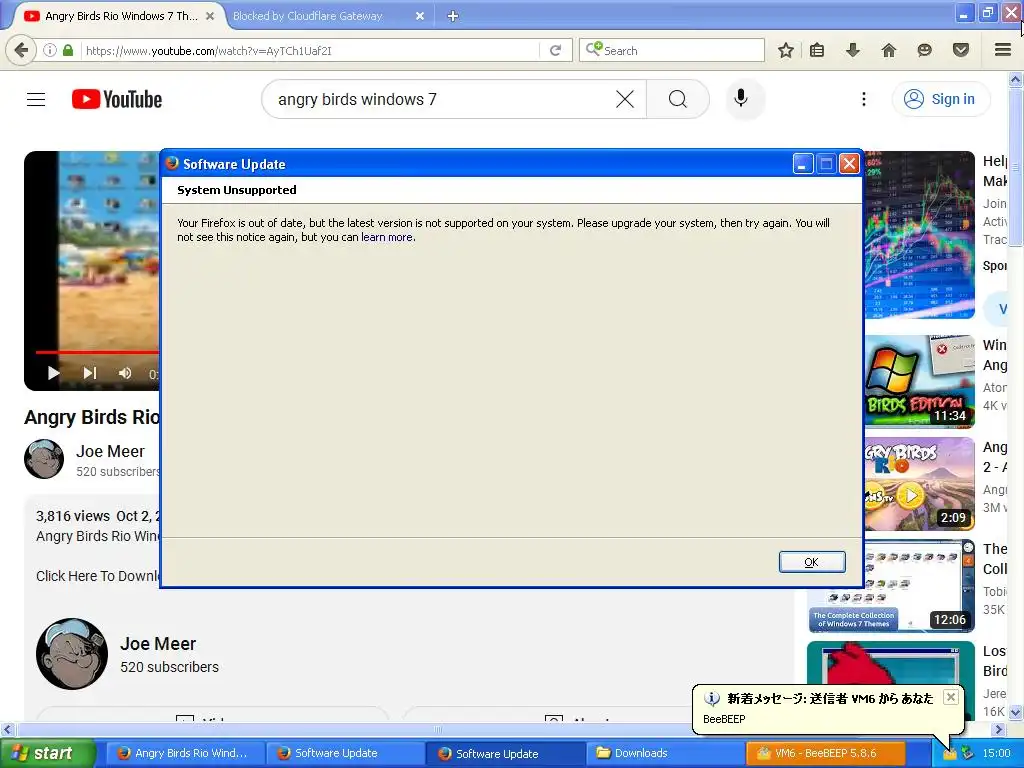This screenshot has width=1024, height=768.
Task: Open stock chart sponsored thumbnail
Action: [x=920, y=235]
